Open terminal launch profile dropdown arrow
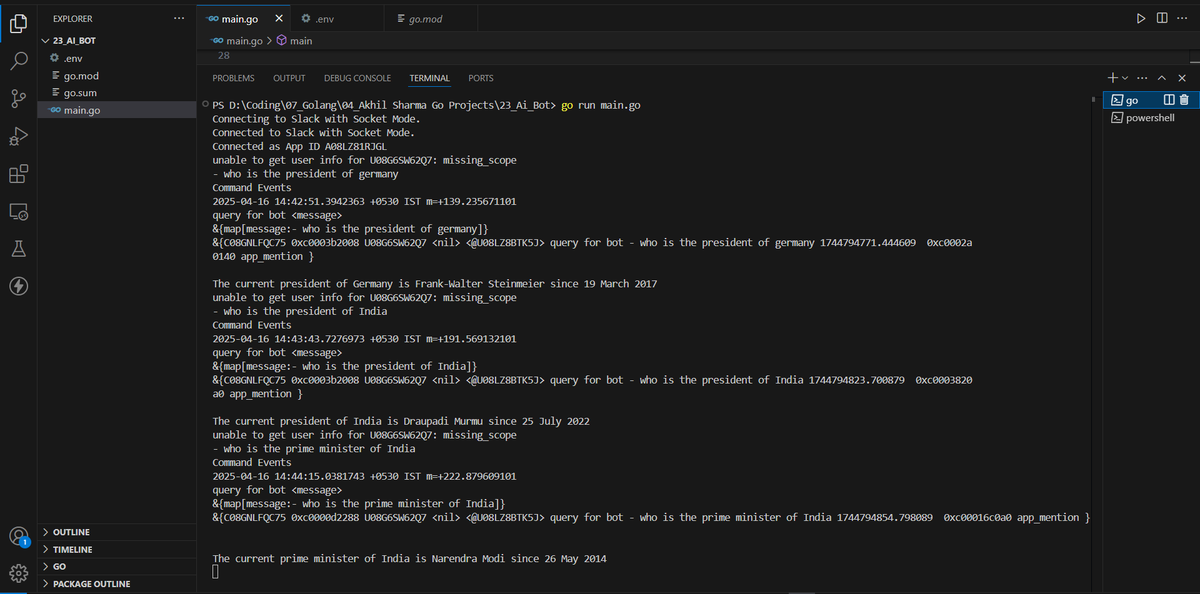This screenshot has height=594, width=1200. [1125, 78]
